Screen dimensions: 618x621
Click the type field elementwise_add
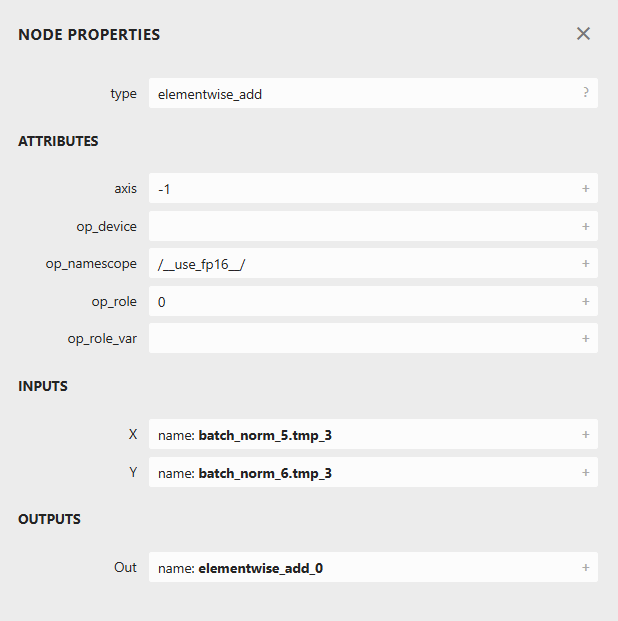(360, 94)
